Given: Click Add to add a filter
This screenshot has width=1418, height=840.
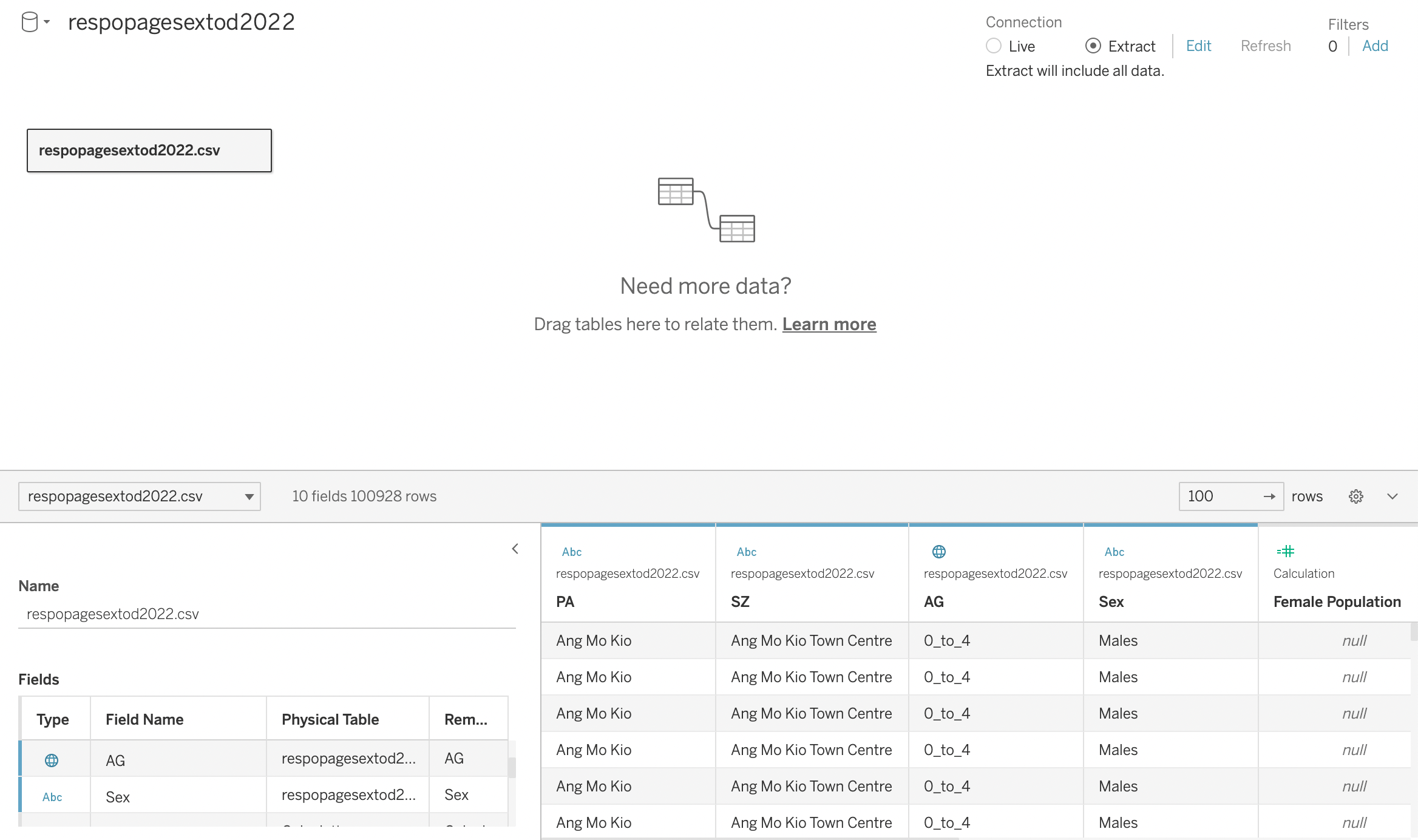Looking at the screenshot, I should coord(1375,46).
